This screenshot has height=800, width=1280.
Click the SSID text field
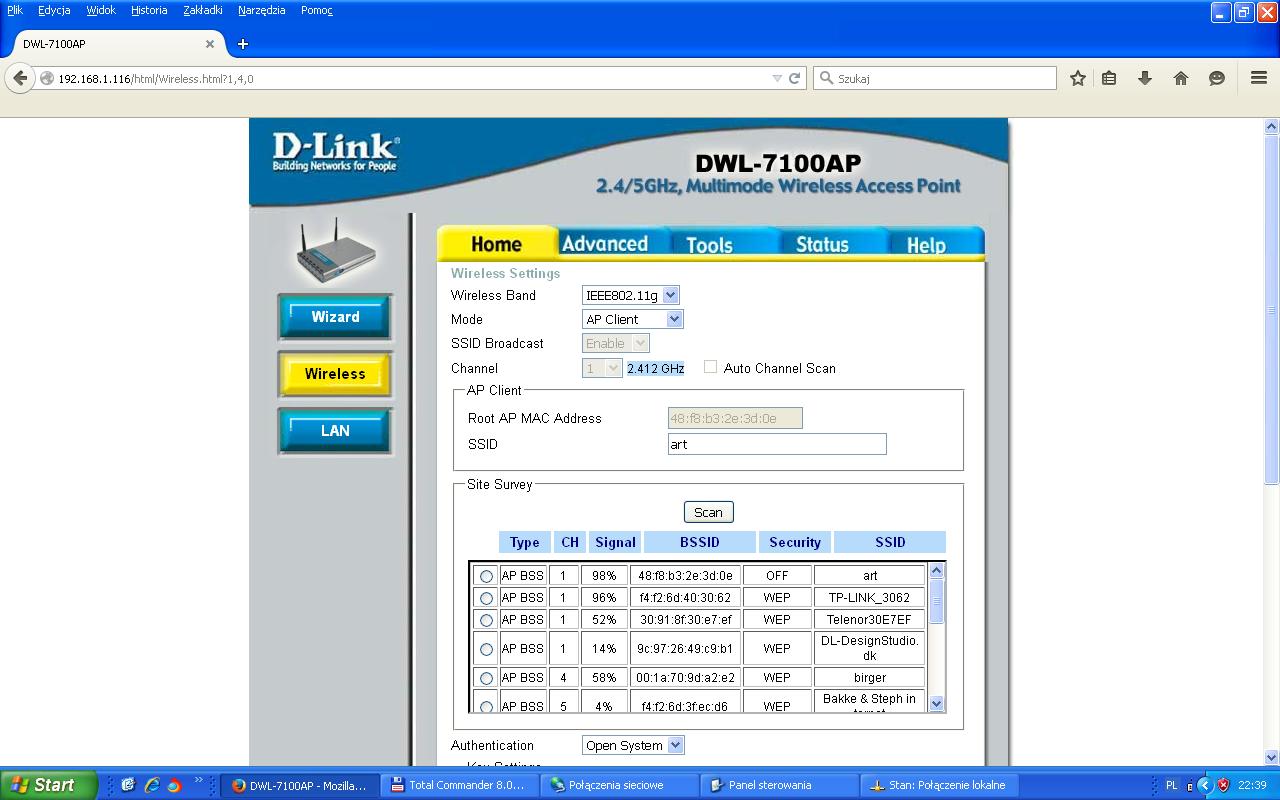777,444
